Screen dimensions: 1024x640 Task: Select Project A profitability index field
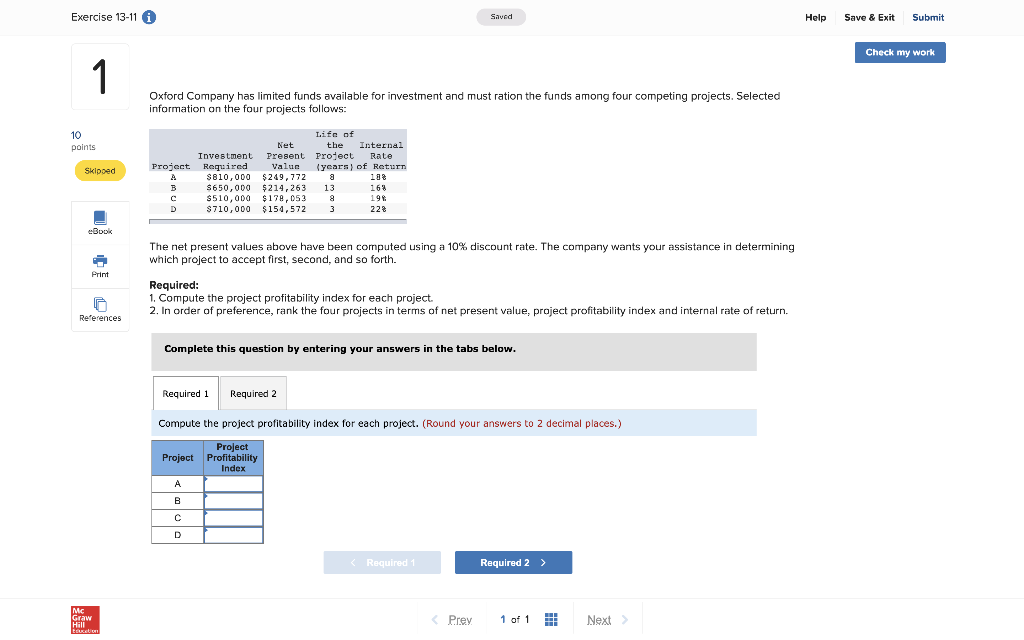233,484
